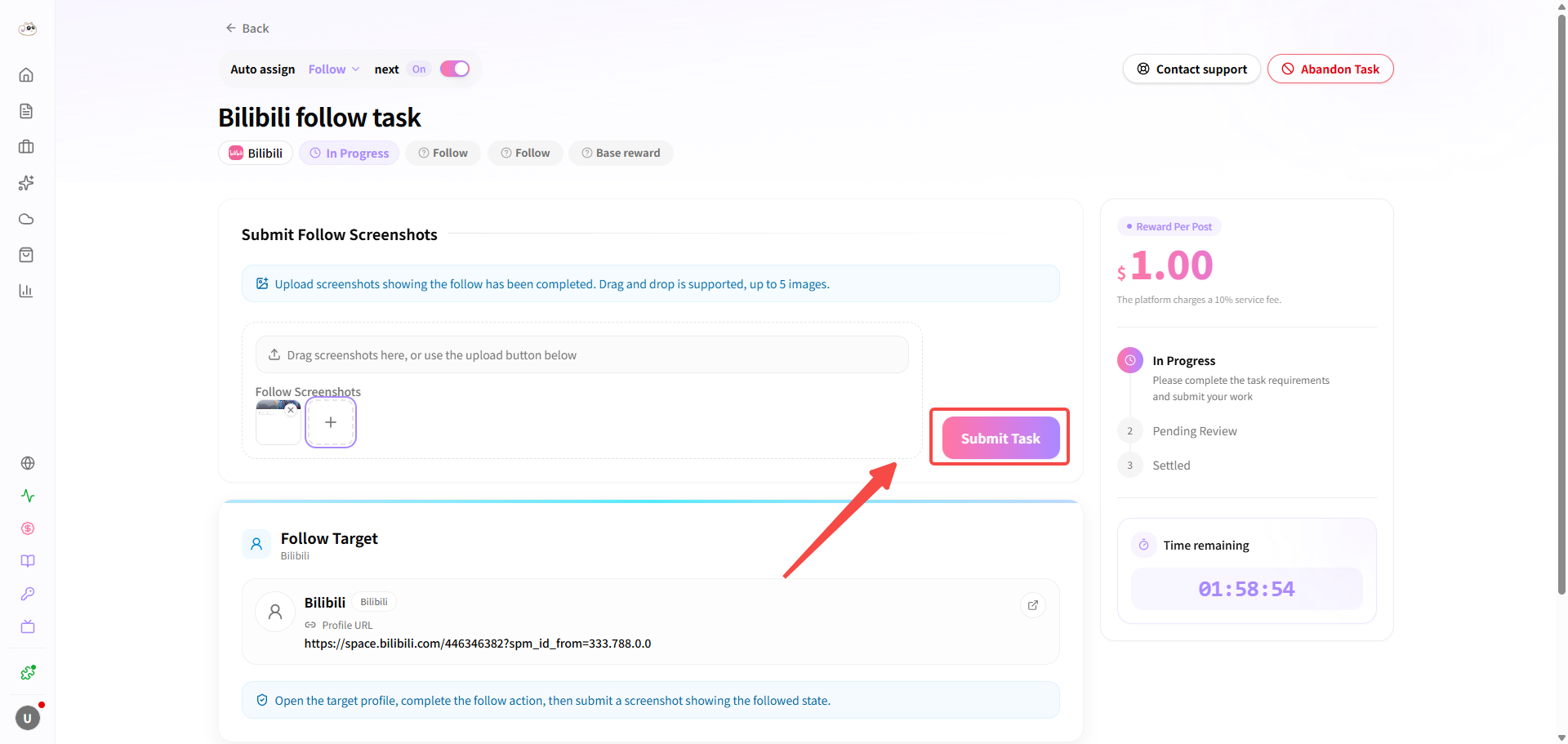Click the Abandon Task button
This screenshot has height=744, width=1568.
[x=1330, y=69]
